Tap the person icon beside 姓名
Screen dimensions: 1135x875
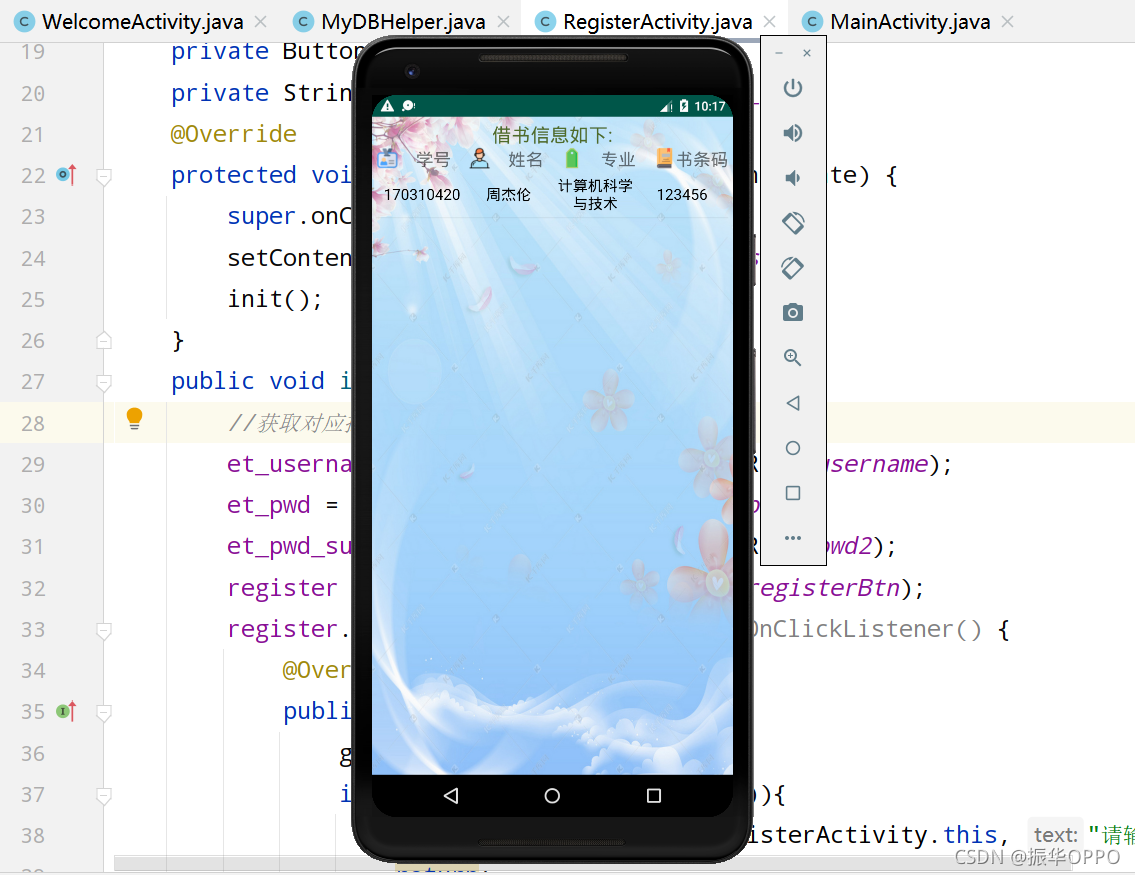coord(479,158)
